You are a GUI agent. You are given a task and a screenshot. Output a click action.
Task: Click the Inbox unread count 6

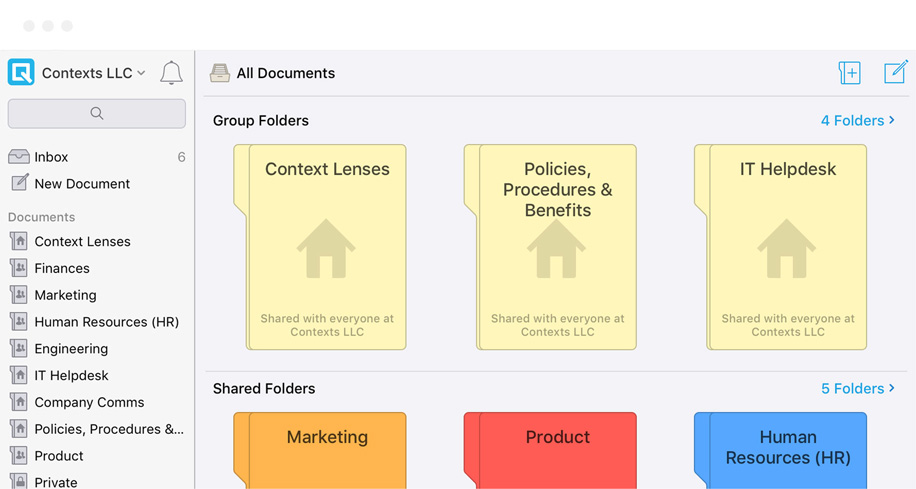coord(181,157)
